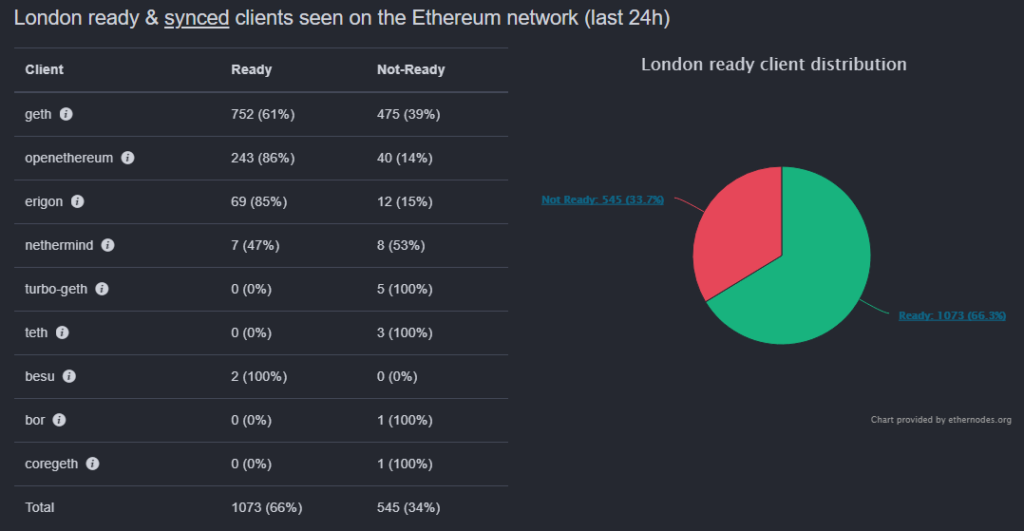Click the "Client" column header

44,70
